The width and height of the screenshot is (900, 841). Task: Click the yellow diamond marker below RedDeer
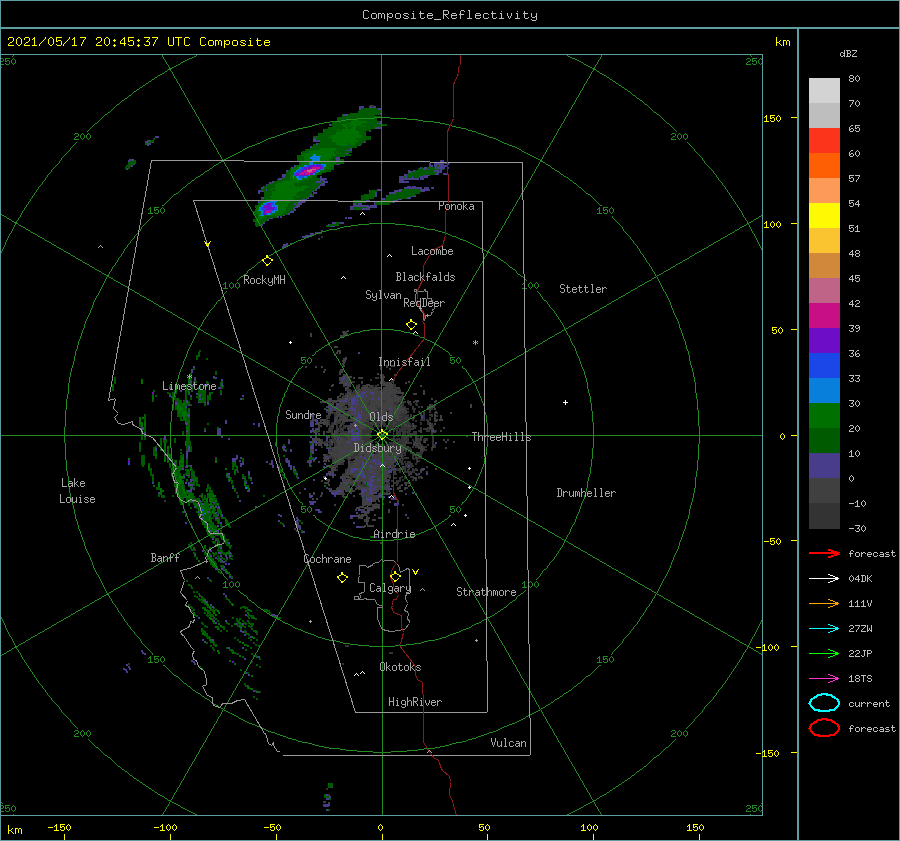411,325
